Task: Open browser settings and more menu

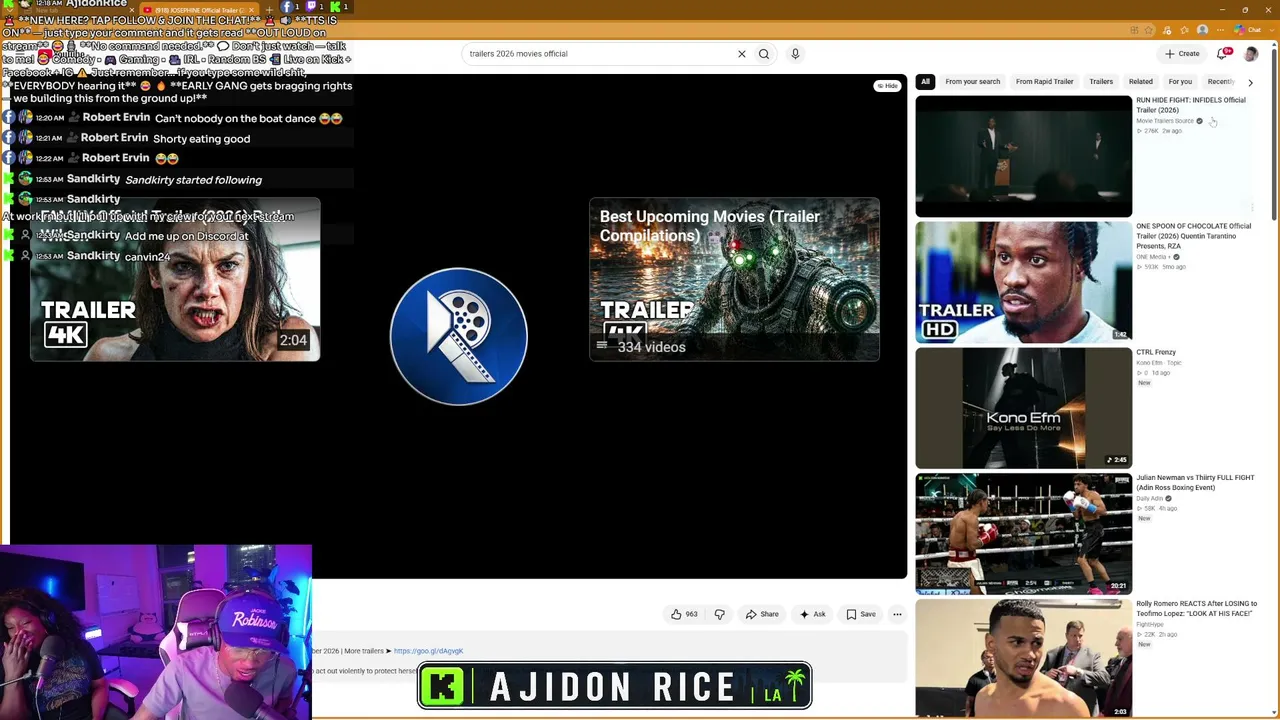Action: [1220, 30]
